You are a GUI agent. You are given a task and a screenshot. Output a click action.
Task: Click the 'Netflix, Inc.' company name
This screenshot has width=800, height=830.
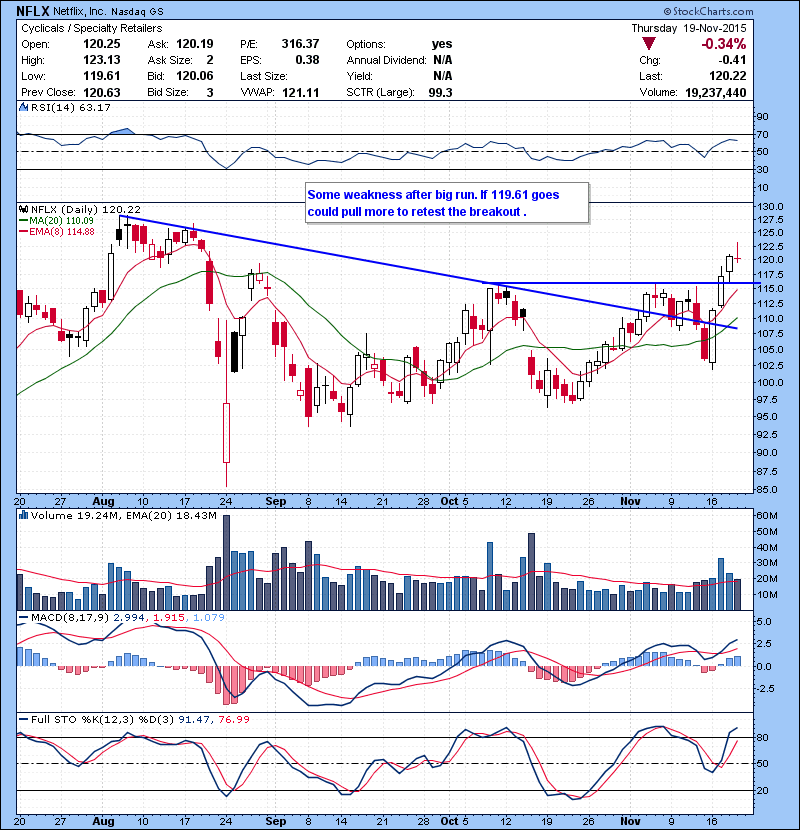pyautogui.click(x=80, y=11)
